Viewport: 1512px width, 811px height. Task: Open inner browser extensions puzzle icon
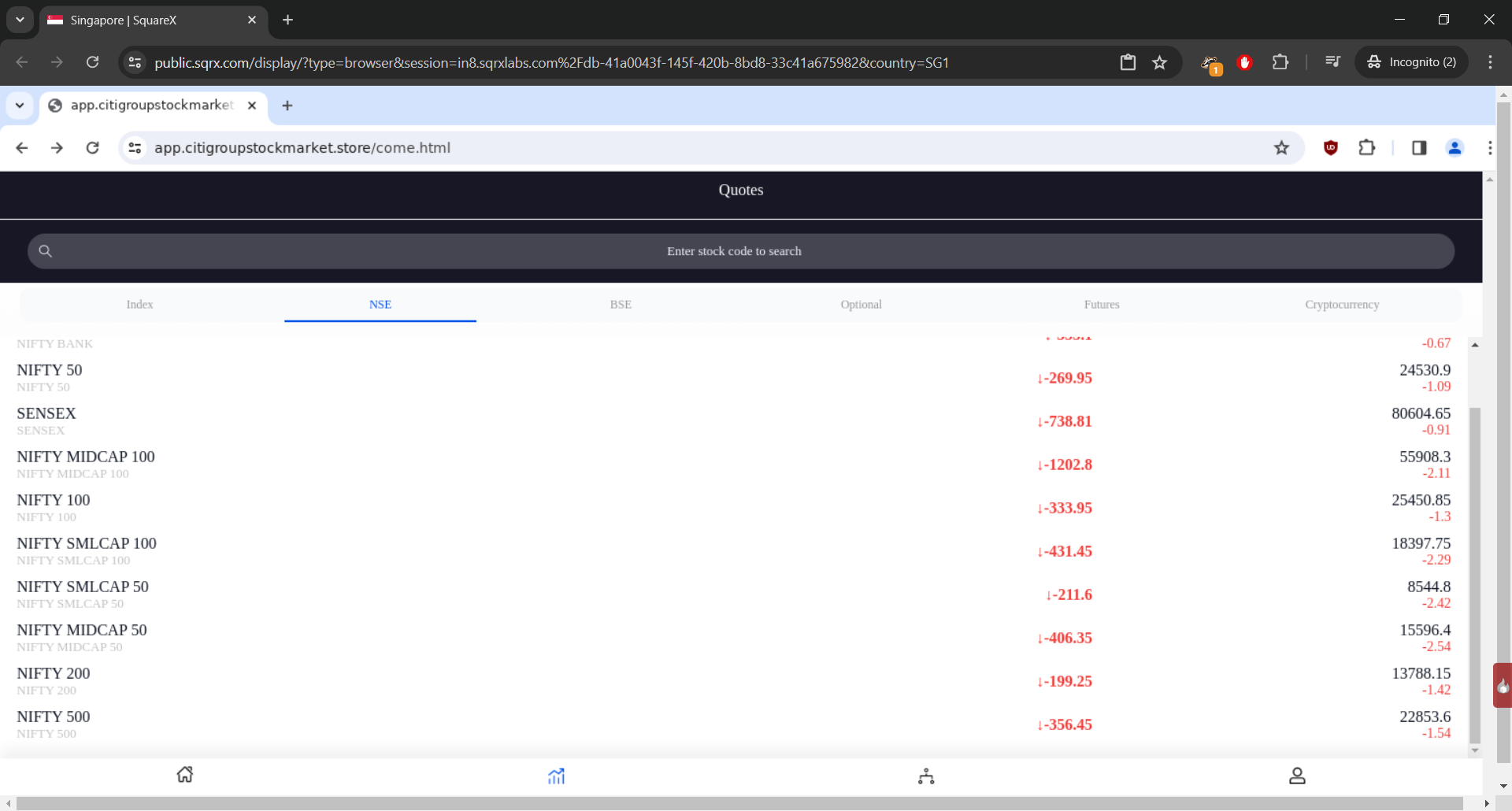(x=1367, y=148)
